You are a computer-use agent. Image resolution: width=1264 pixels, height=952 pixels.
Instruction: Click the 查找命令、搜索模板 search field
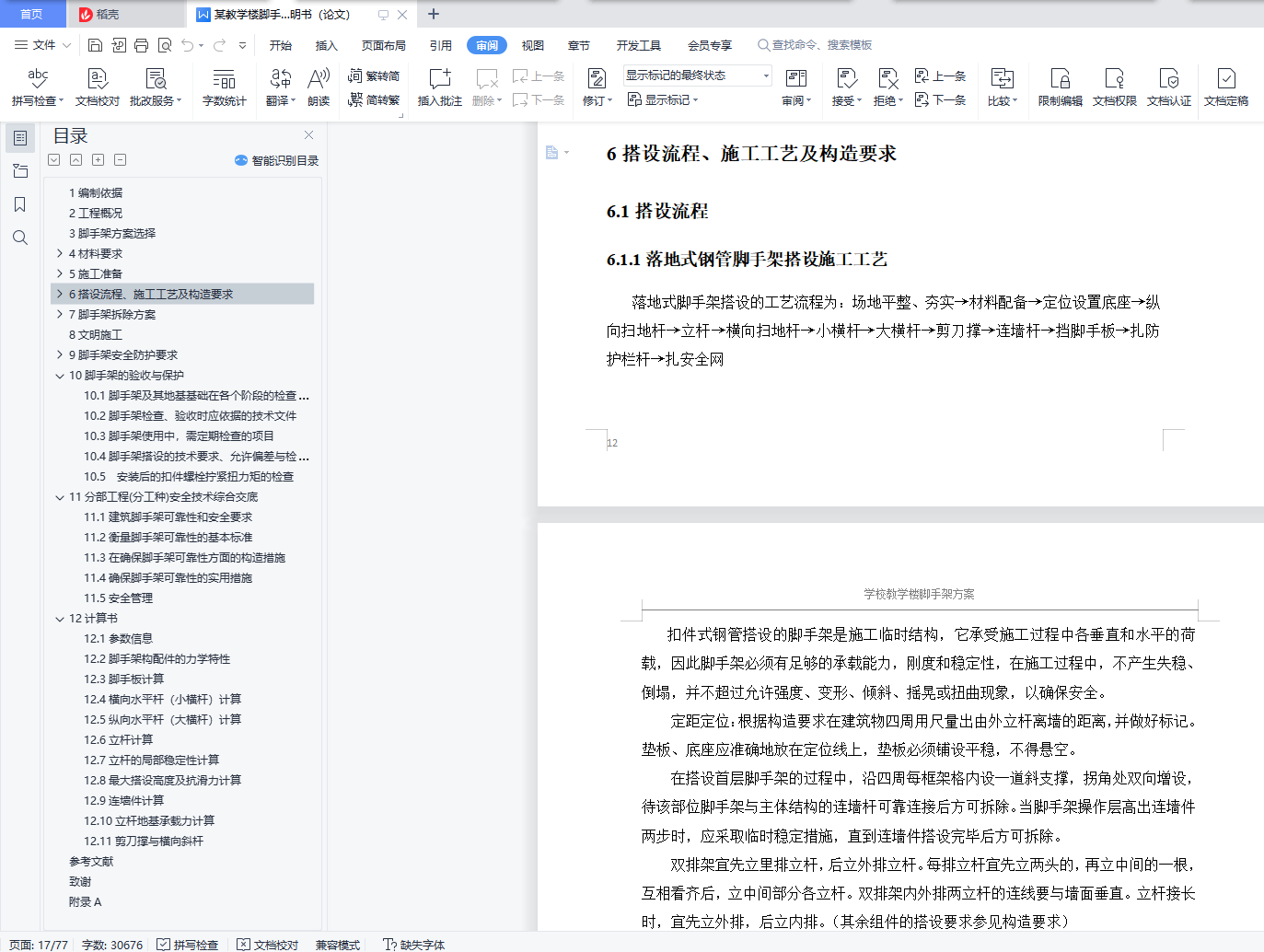[x=815, y=45]
